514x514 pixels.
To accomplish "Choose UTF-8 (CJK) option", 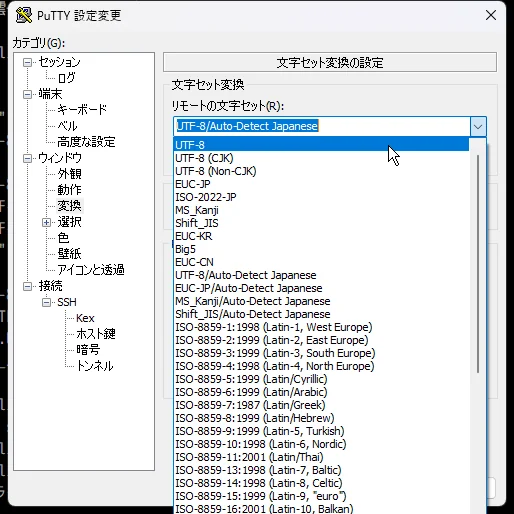I will click(321, 158).
